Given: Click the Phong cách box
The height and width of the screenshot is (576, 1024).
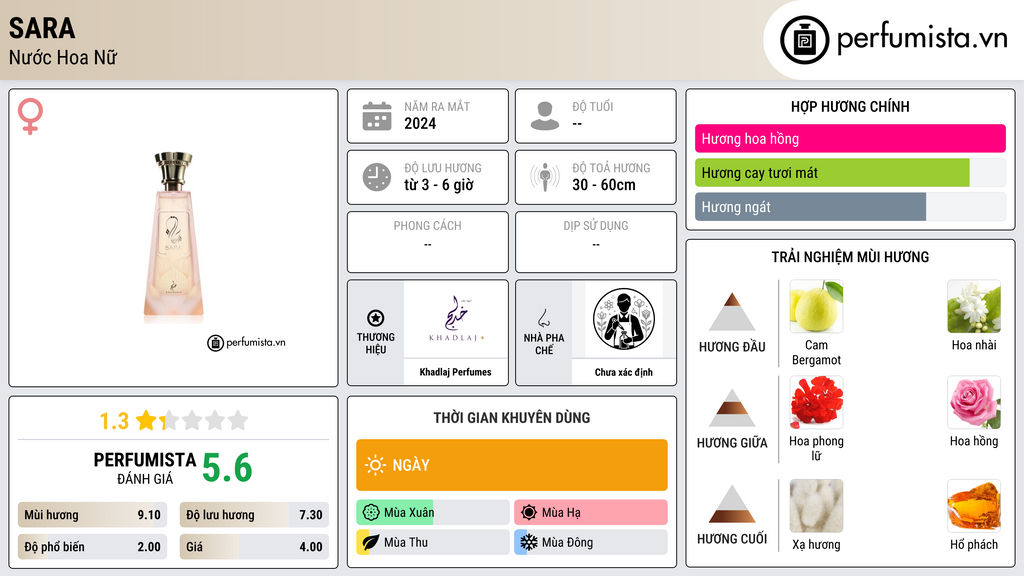Looking at the screenshot, I should coord(428,242).
